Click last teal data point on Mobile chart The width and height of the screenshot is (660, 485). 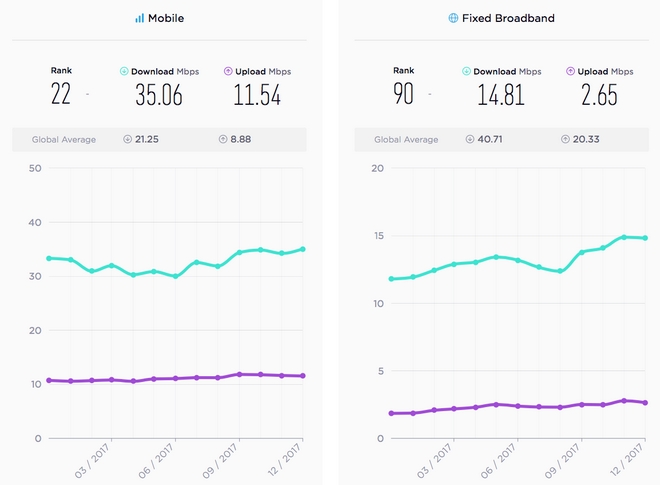[x=303, y=249]
